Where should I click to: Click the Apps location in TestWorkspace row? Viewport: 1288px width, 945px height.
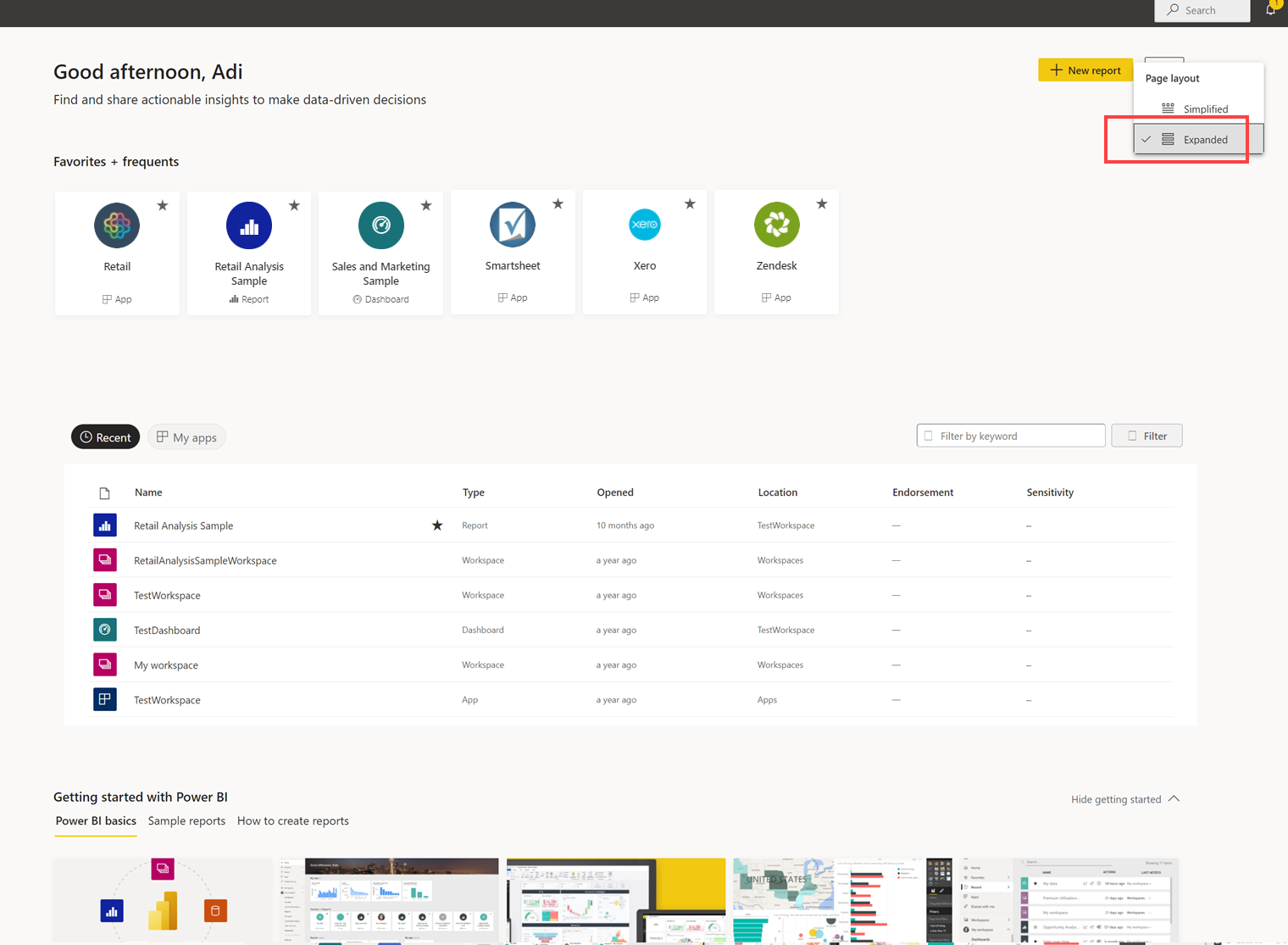pos(767,699)
